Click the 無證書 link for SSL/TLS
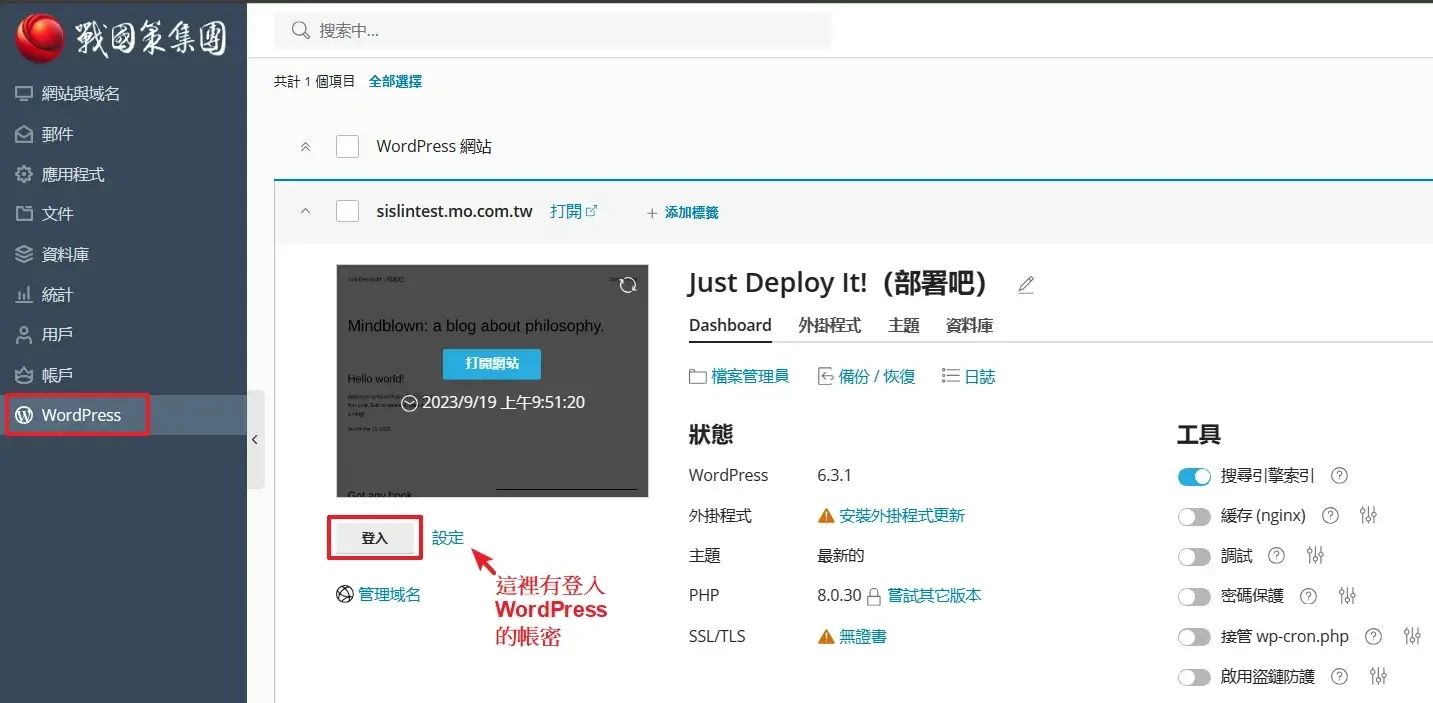The width and height of the screenshot is (1433, 703). coord(863,636)
